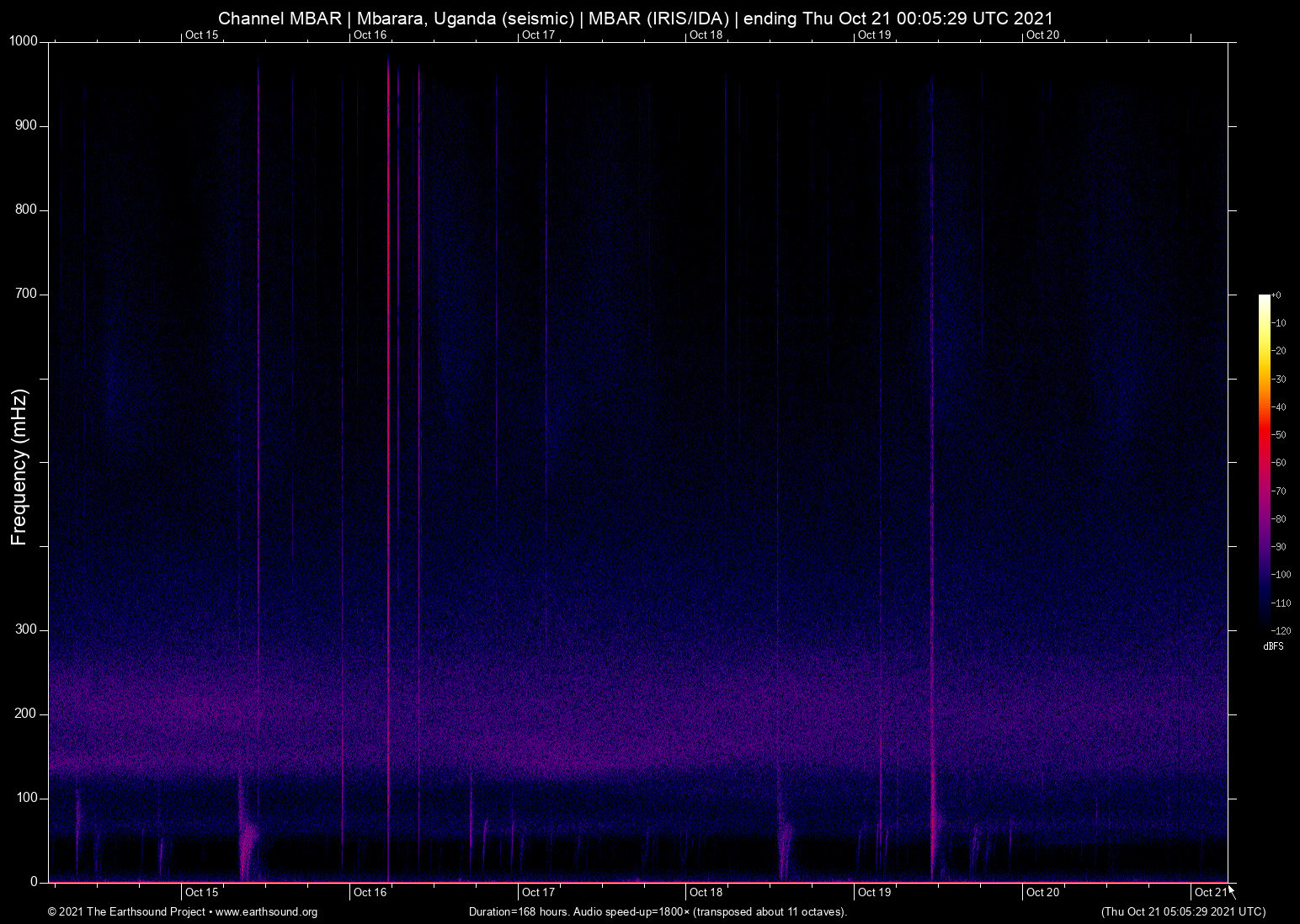Select the 700 frequency axis label

tap(26, 294)
